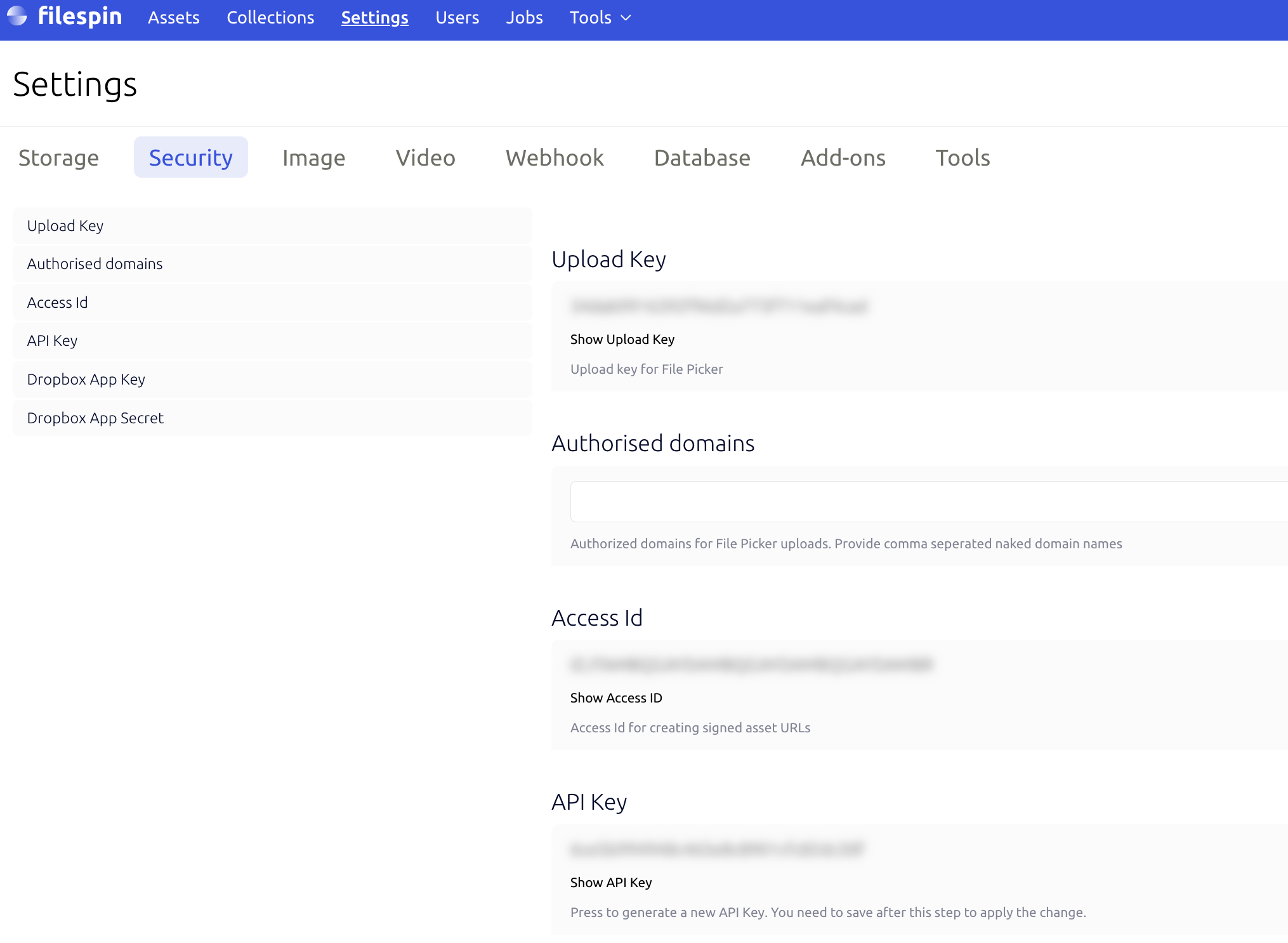The height and width of the screenshot is (943, 1288).
Task: Switch to the Webhook tab
Action: coord(554,157)
